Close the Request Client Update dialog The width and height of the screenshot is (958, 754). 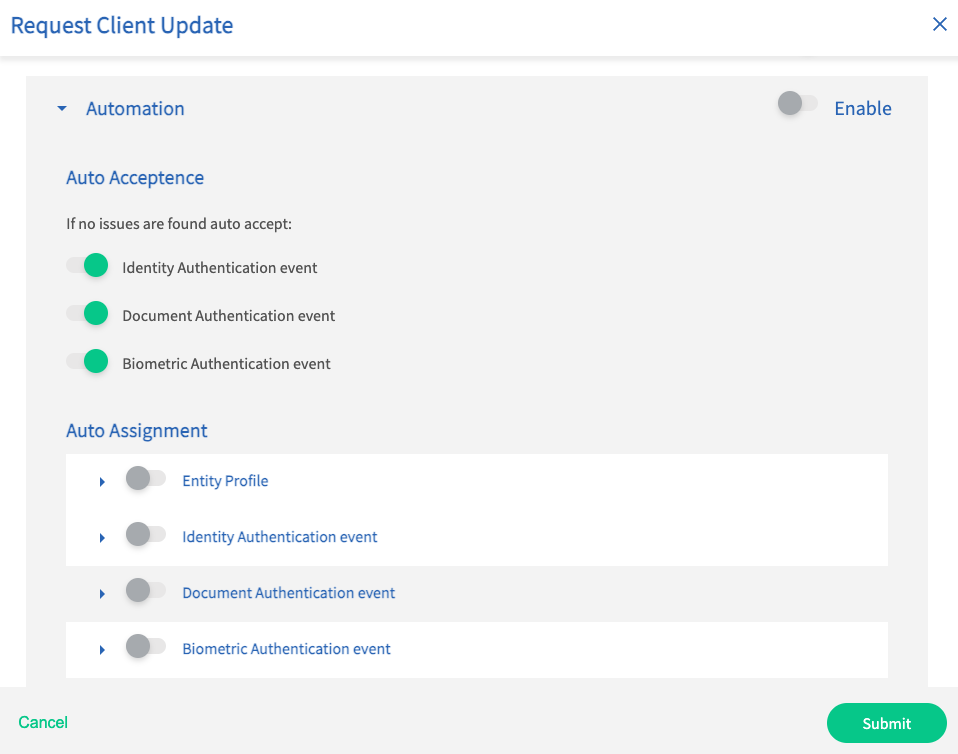[x=939, y=24]
